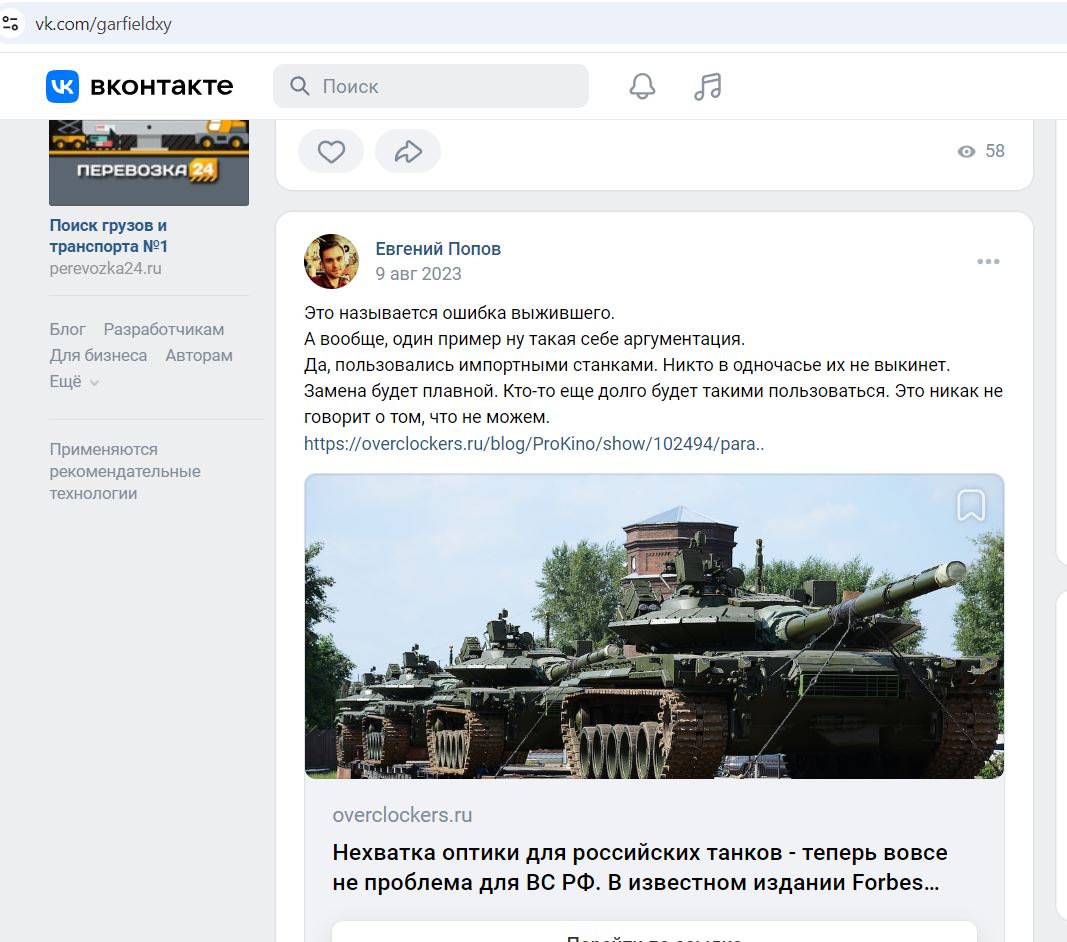The image size is (1067, 942).
Task: Open the Евгений Попов author name link
Action: pyautogui.click(x=438, y=249)
